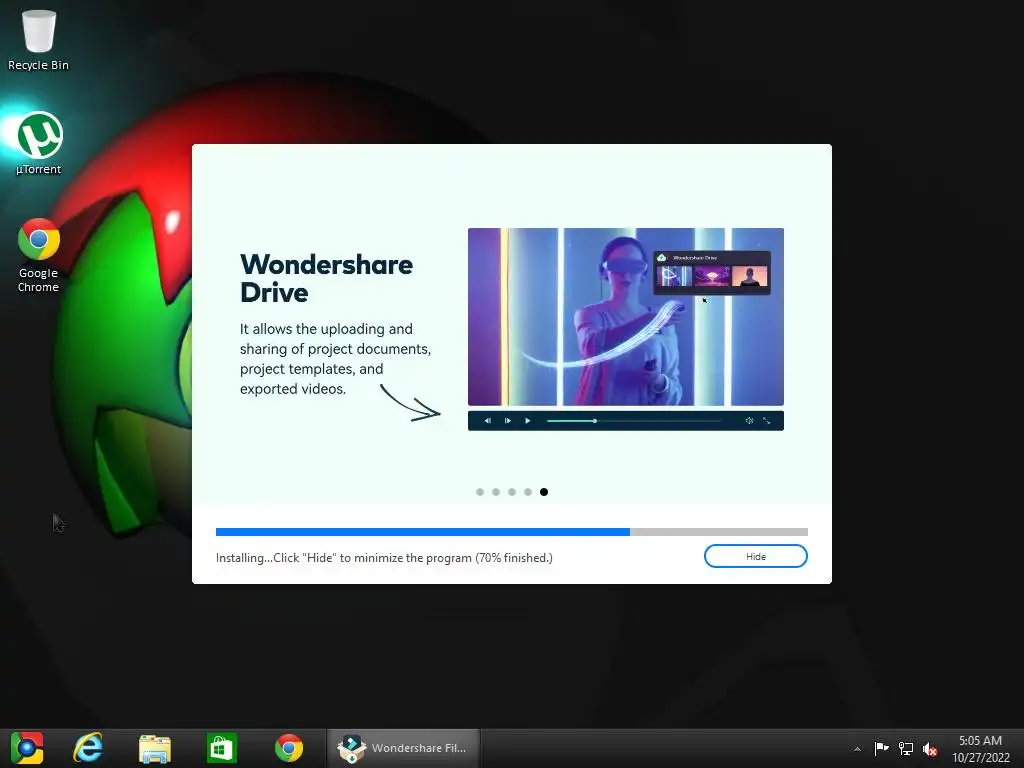
Task: Select the fifth active carousel dot
Action: click(x=544, y=492)
